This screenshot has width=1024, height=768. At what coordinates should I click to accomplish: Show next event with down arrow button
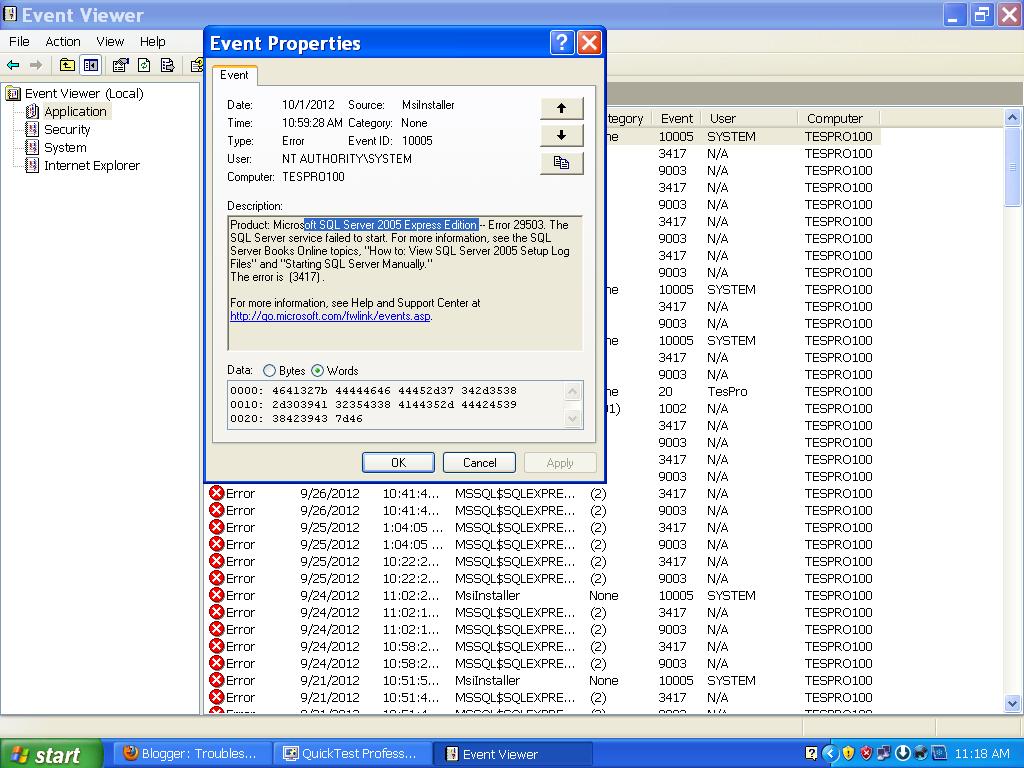(562, 135)
